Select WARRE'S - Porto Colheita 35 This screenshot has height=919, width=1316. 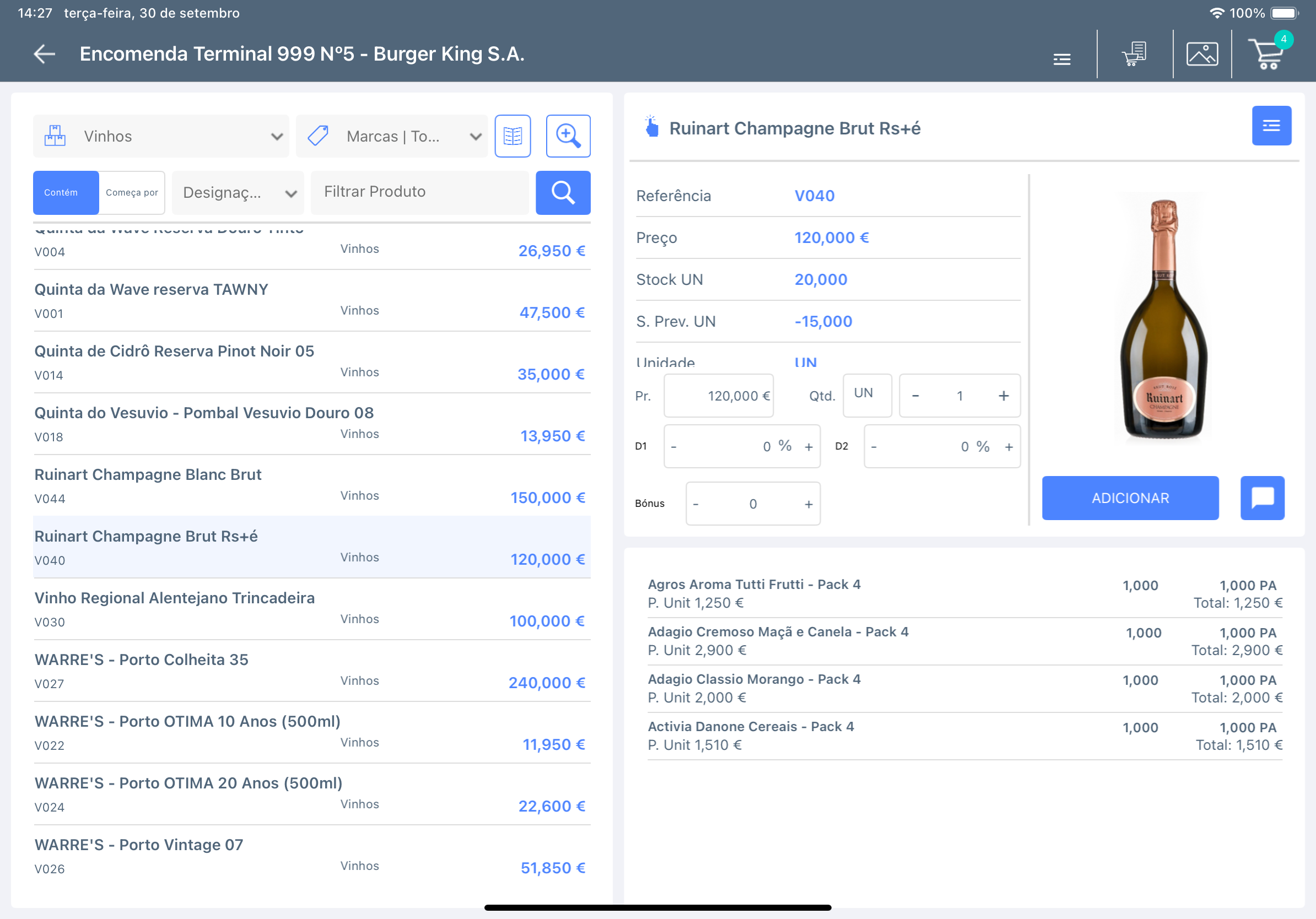(x=312, y=671)
